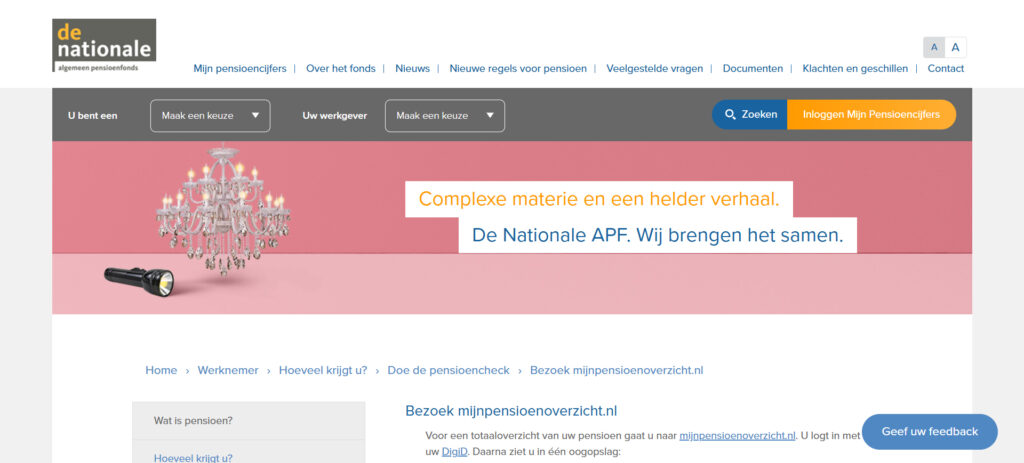Expand the 'Uw werkgever' dropdown
Screen dimensions: 1024x463
click(x=445, y=116)
